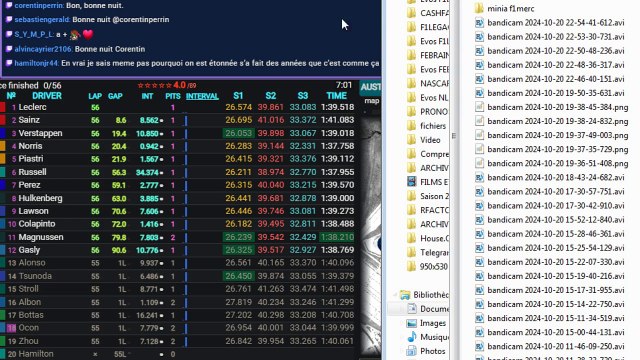Viewport: 640px width, 360px height.
Task: Select image bandicam 2024-10-20 19-38-45-384.png
Action: (x=552, y=107)
